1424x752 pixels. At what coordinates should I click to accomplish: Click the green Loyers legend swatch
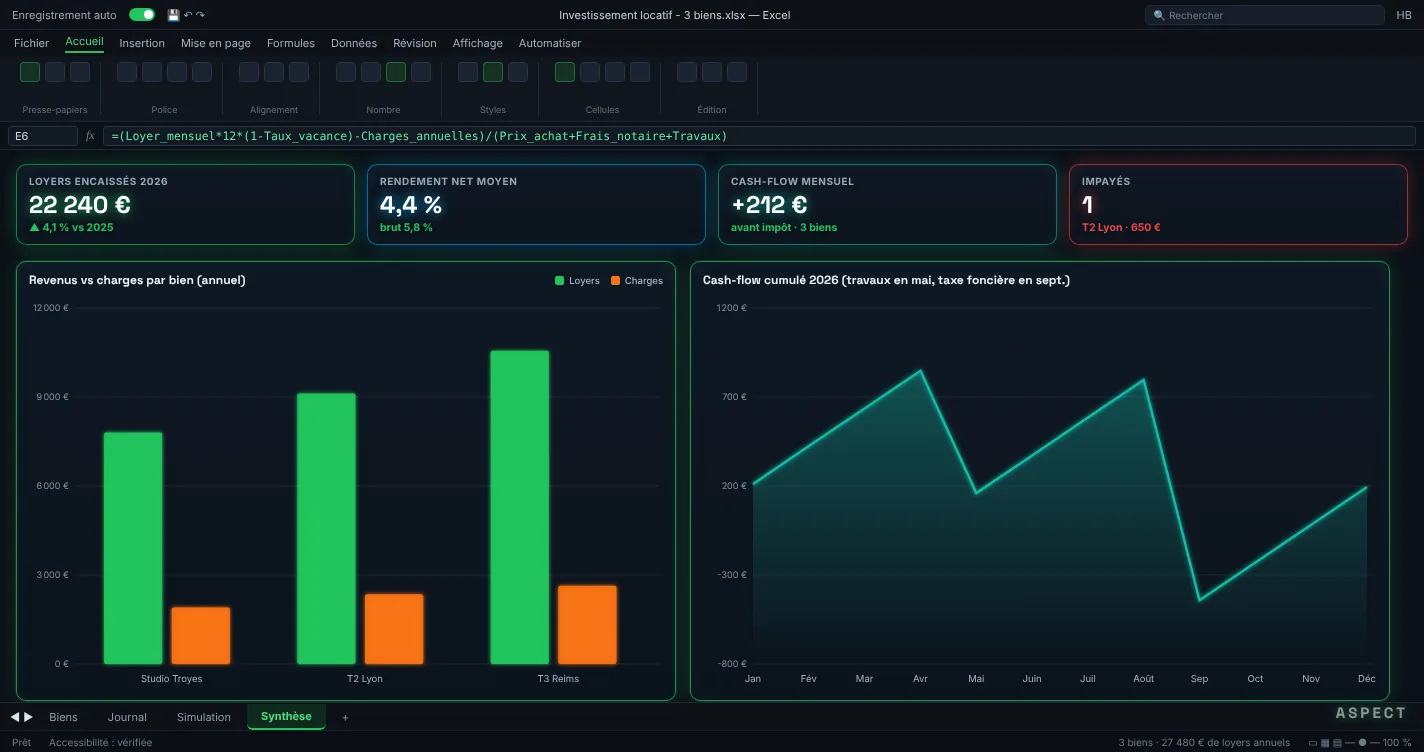(x=560, y=281)
